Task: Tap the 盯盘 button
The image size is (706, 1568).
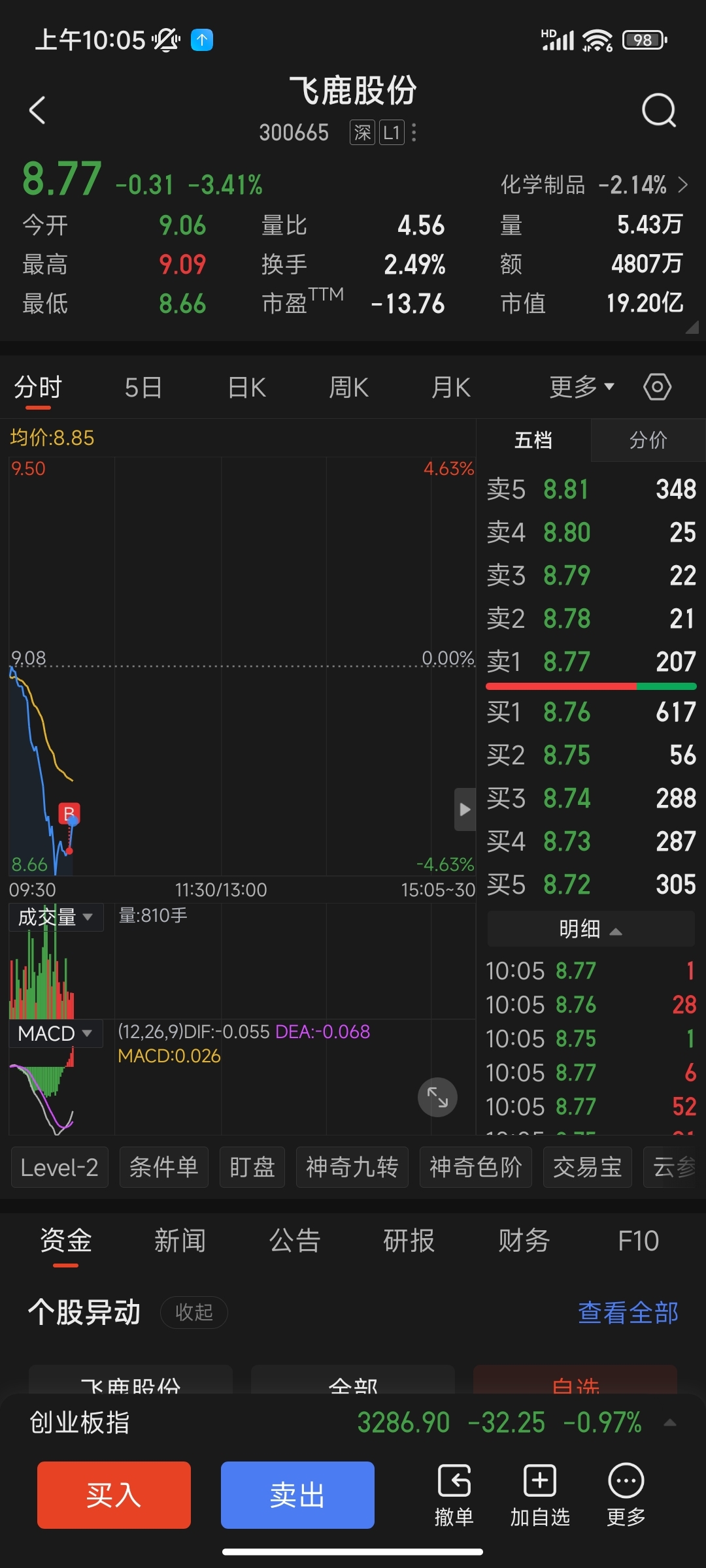Action: coord(252,1167)
